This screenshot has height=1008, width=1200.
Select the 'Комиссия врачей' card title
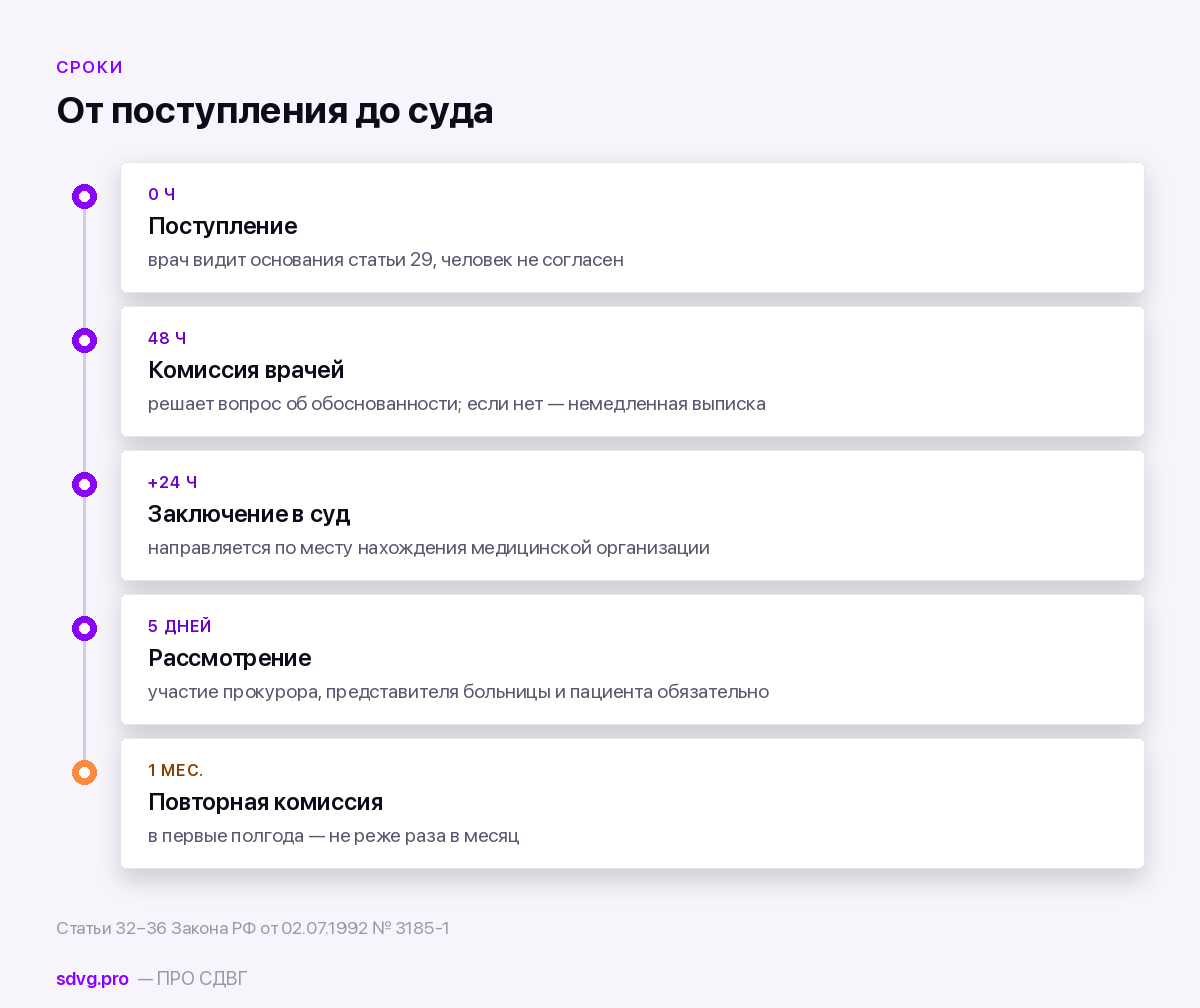(x=246, y=370)
